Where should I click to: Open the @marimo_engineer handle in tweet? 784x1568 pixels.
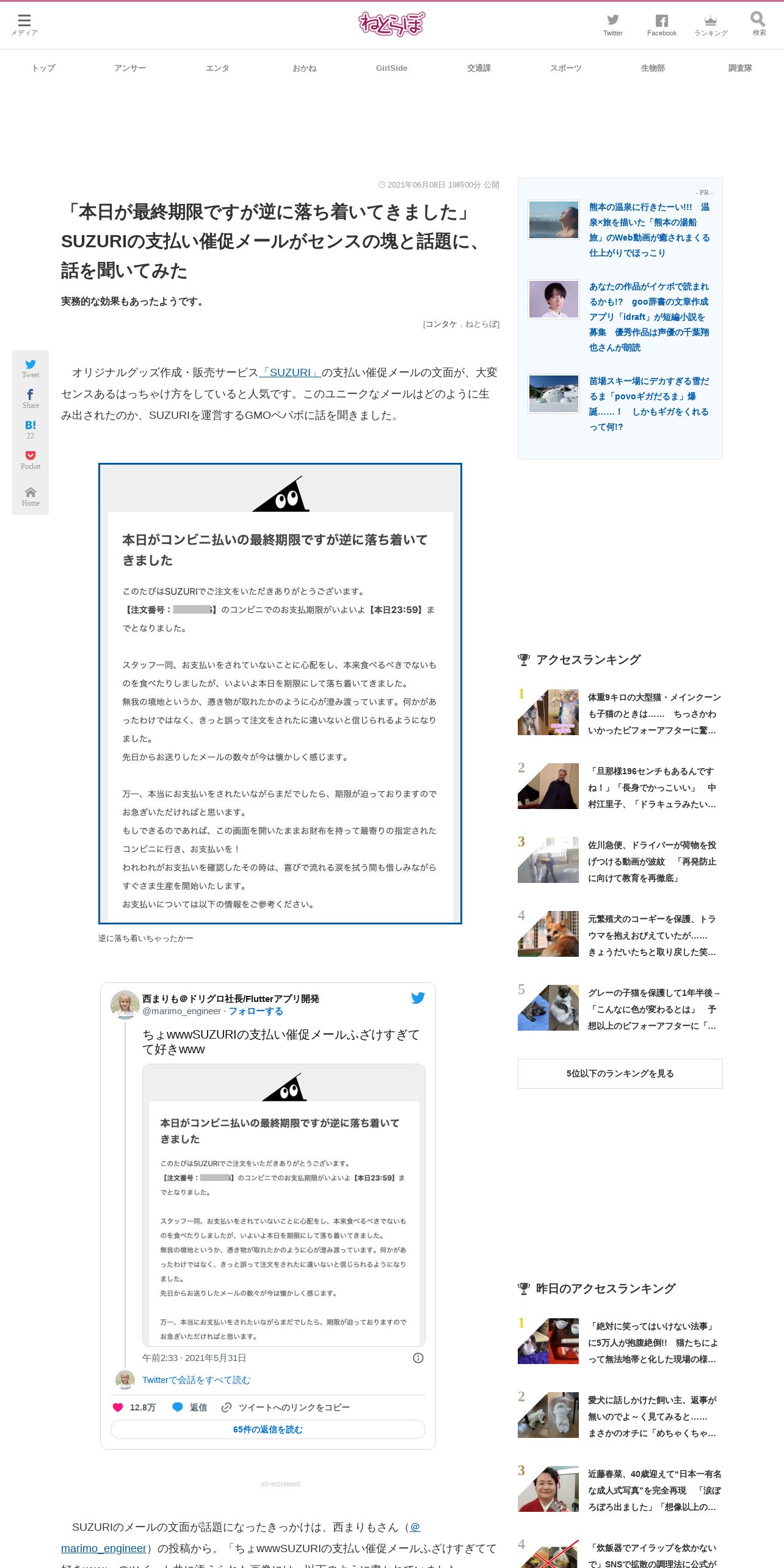[x=181, y=1011]
